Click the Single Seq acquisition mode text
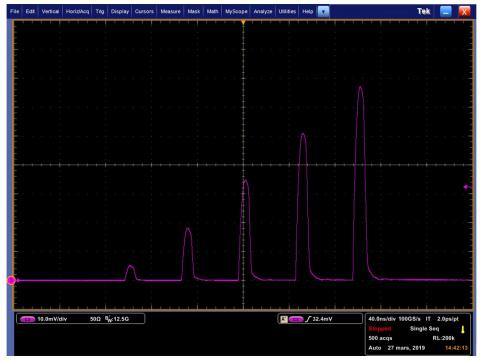This screenshot has height=360, width=480. click(x=424, y=329)
